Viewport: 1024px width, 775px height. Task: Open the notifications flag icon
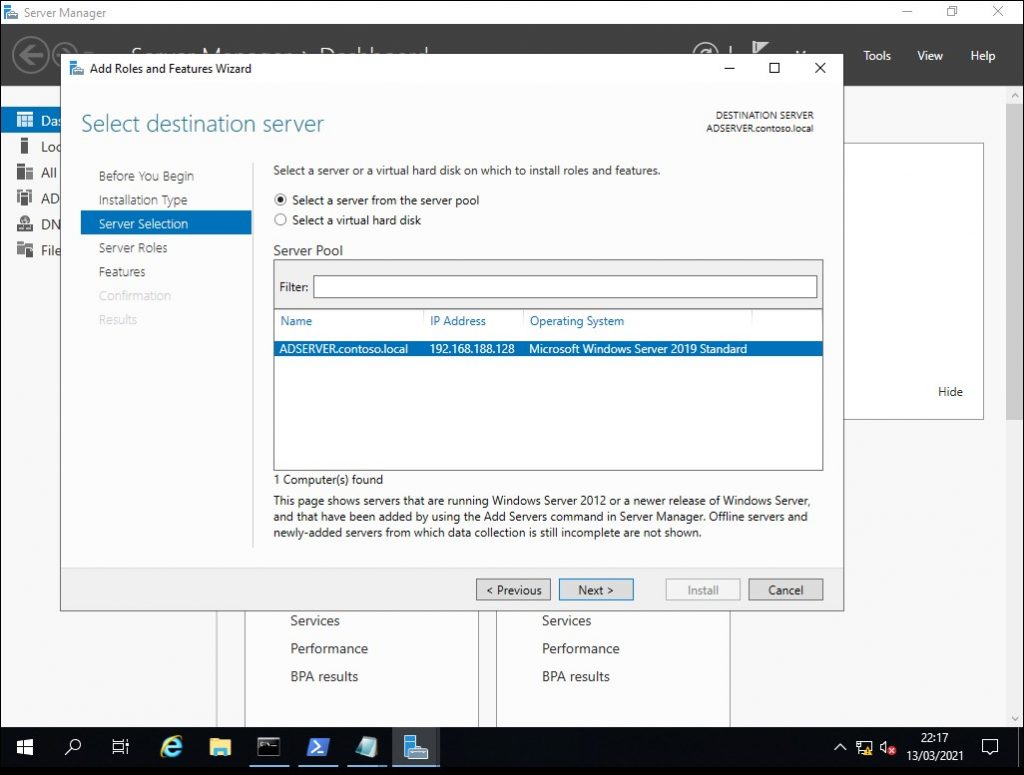760,52
